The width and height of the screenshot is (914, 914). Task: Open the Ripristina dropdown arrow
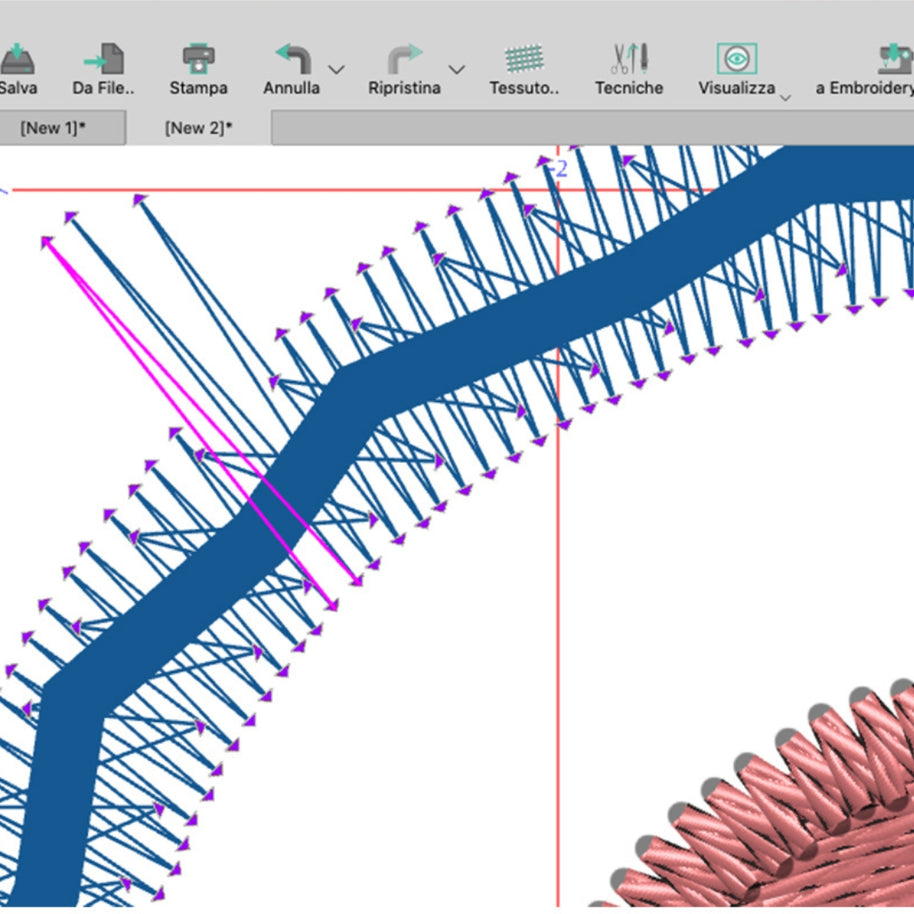coord(457,70)
